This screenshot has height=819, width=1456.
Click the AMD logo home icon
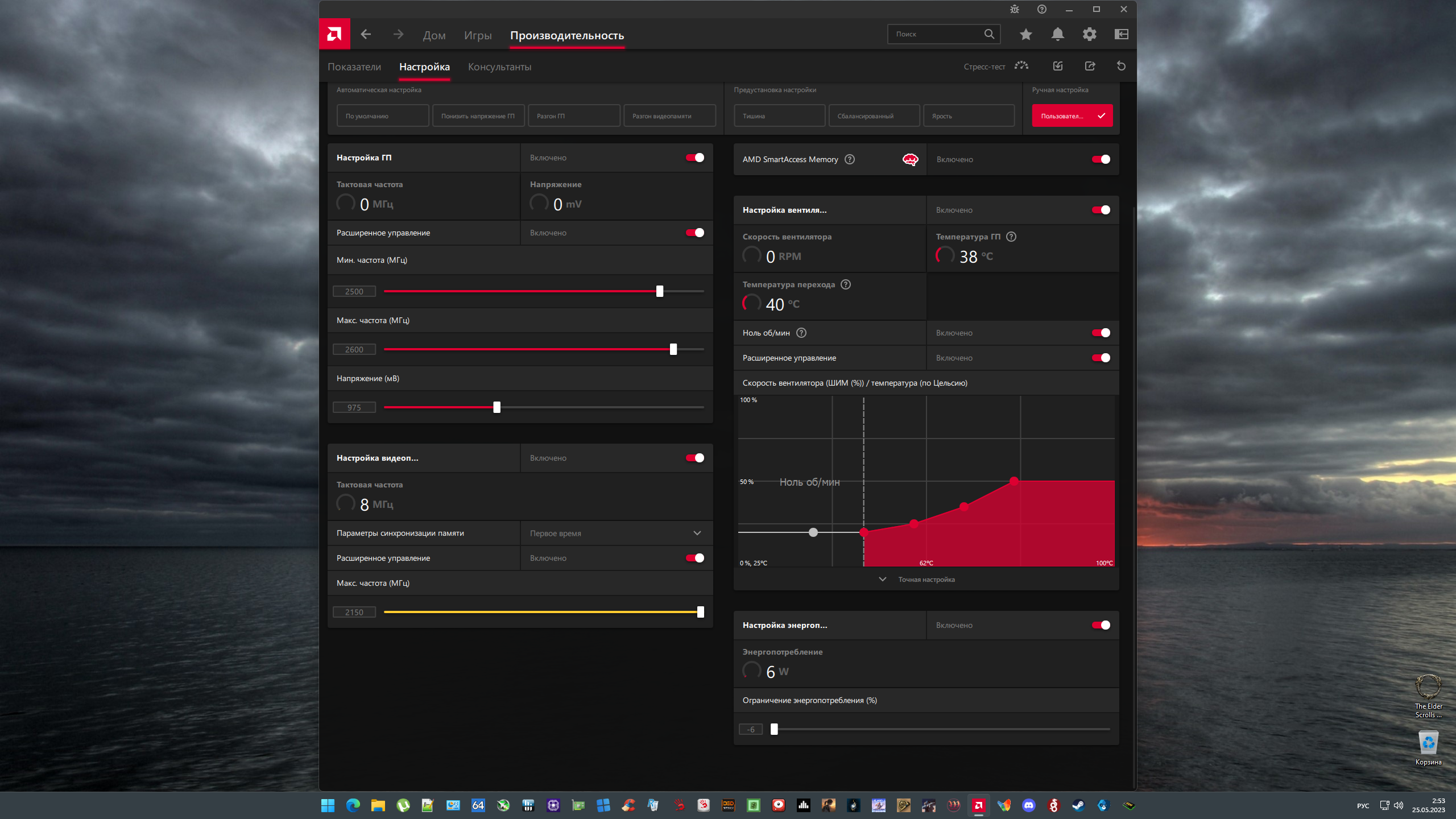coord(334,34)
